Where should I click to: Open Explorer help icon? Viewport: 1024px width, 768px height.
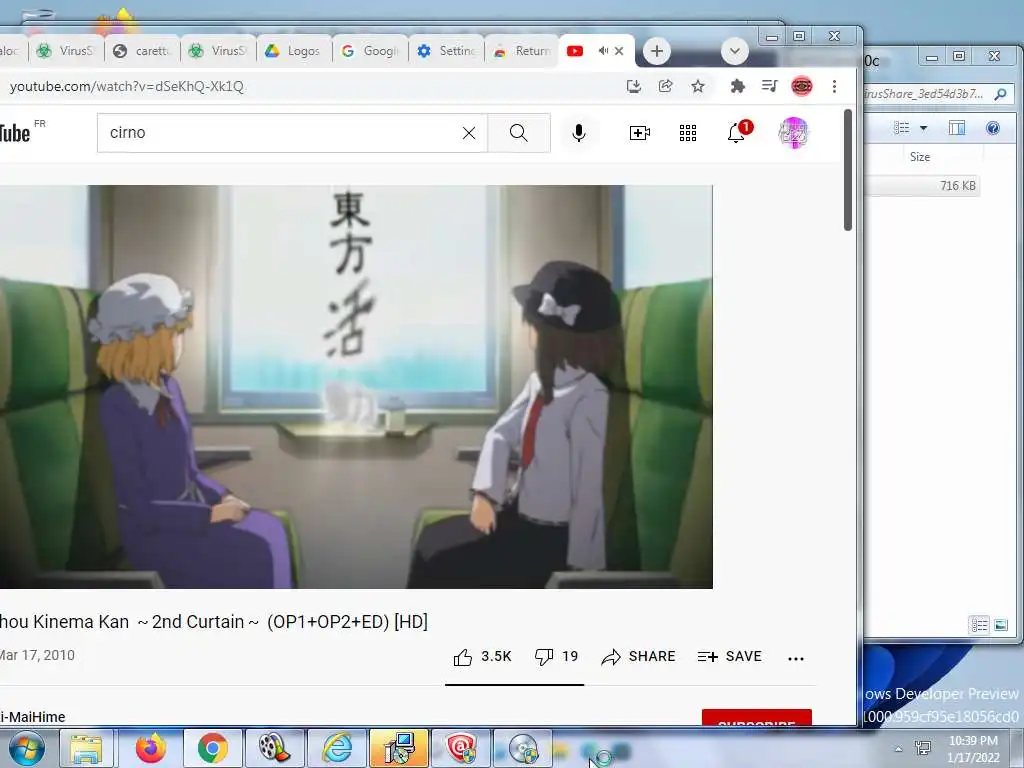coord(993,128)
